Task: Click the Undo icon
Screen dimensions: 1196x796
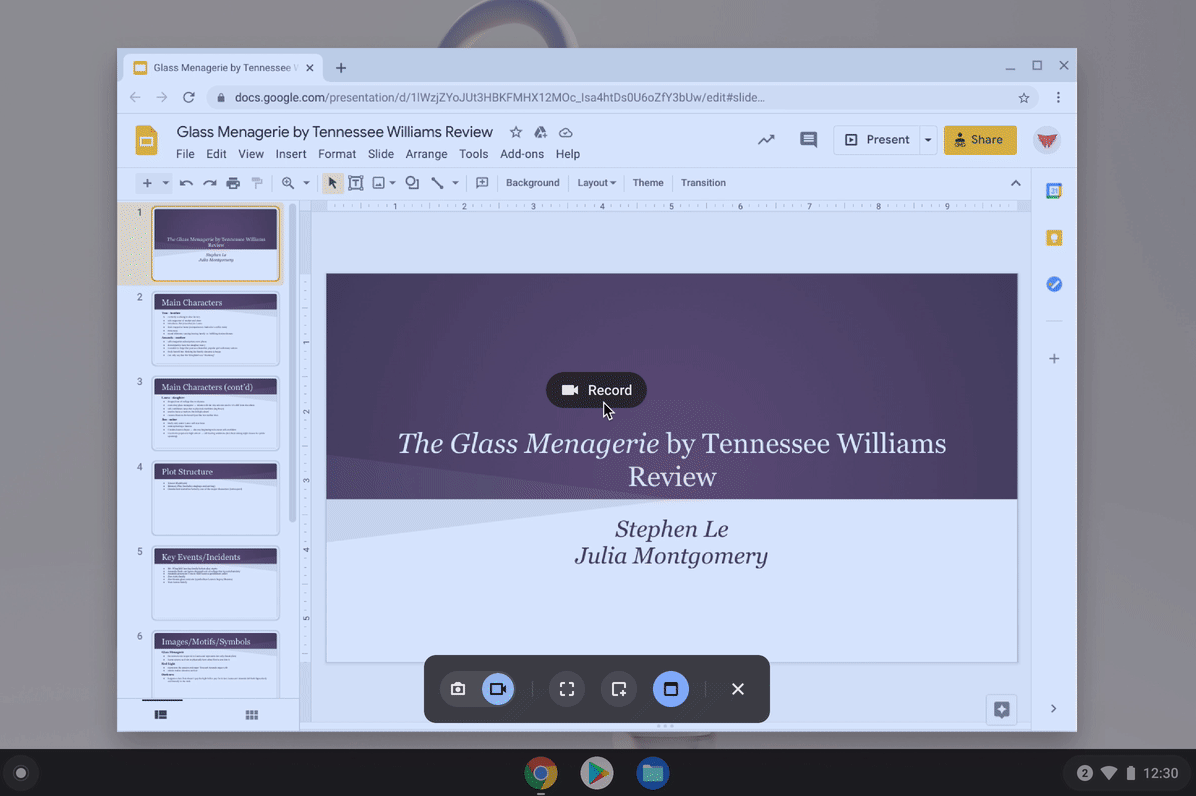Action: tap(186, 183)
